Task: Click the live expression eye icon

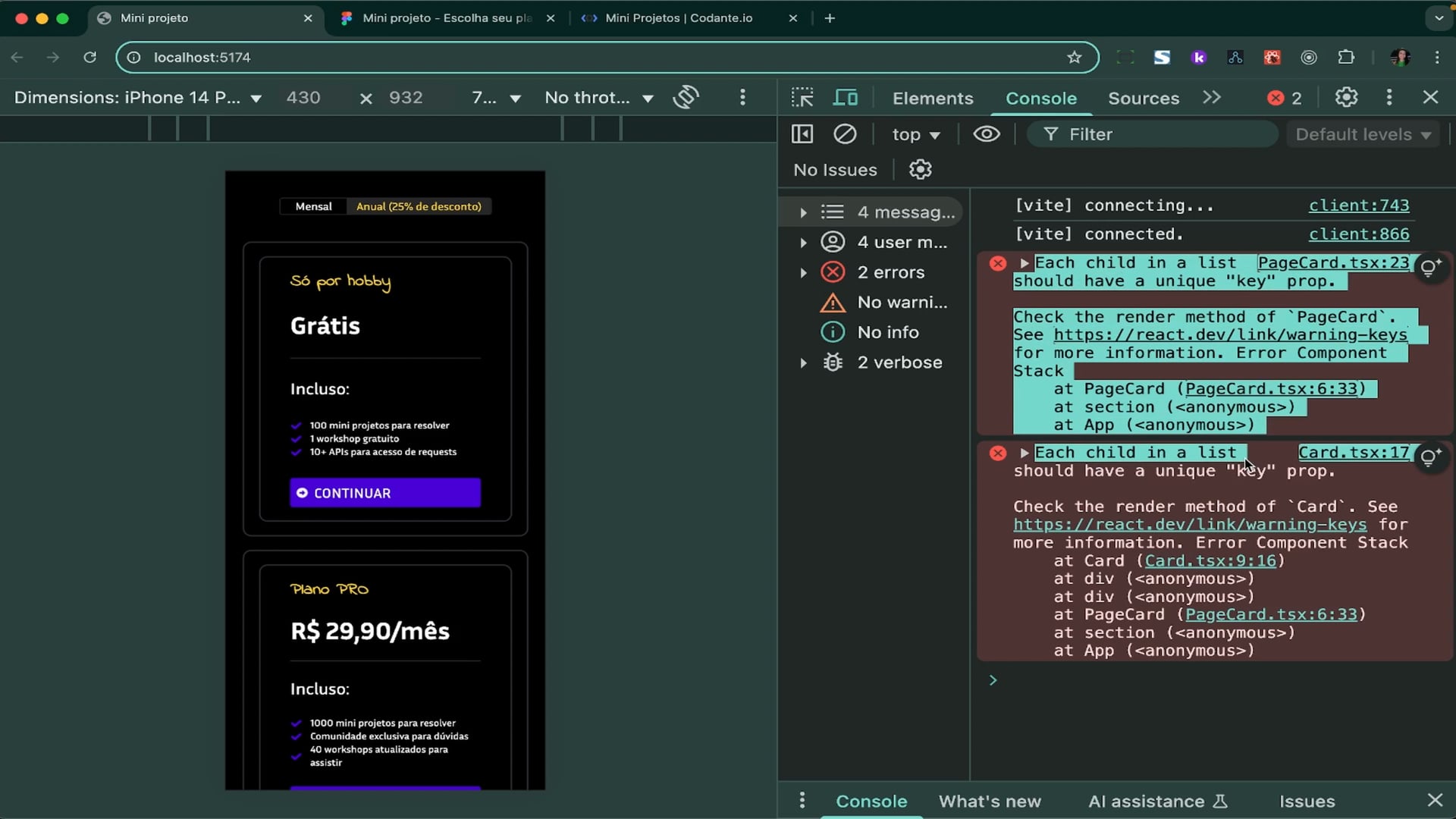Action: [986, 134]
